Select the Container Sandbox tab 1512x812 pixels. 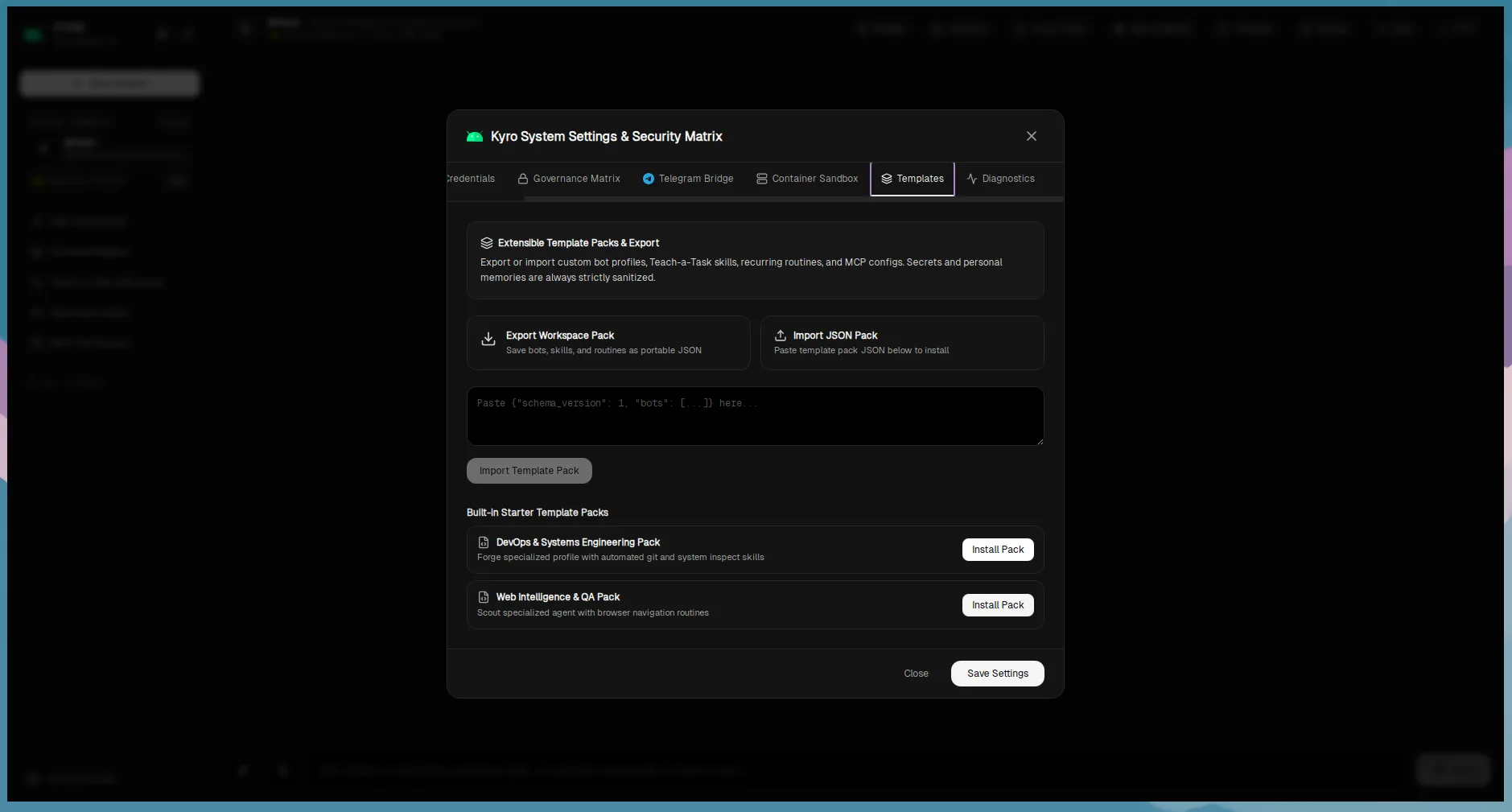807,179
